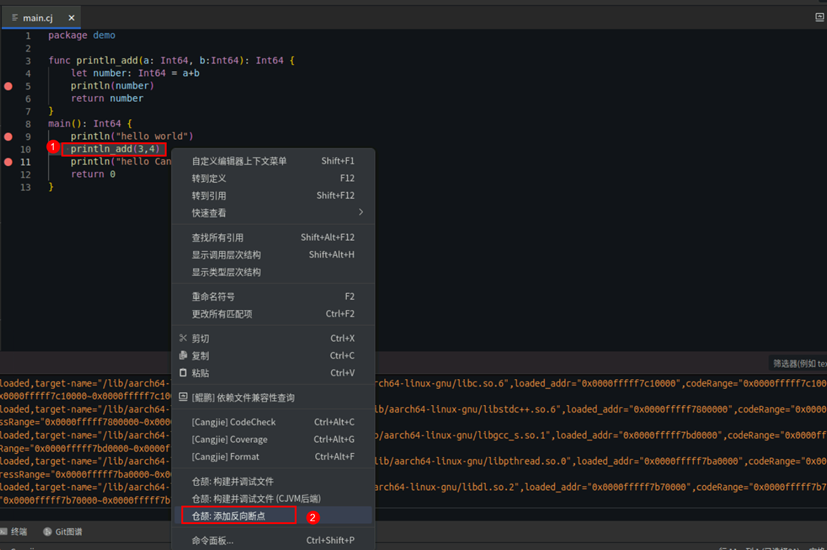Click the Git图谱 tab icon

point(47,532)
